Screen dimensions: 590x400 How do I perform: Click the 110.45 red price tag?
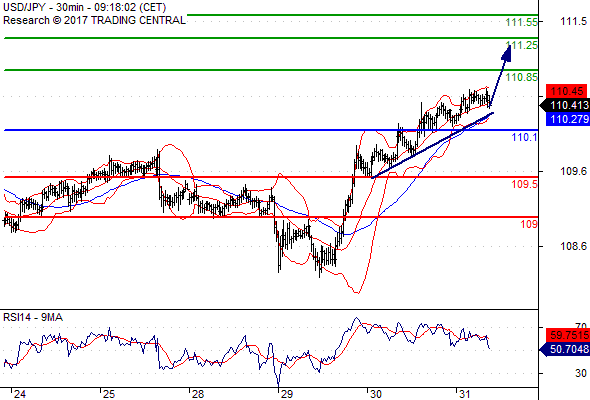[x=567, y=91]
